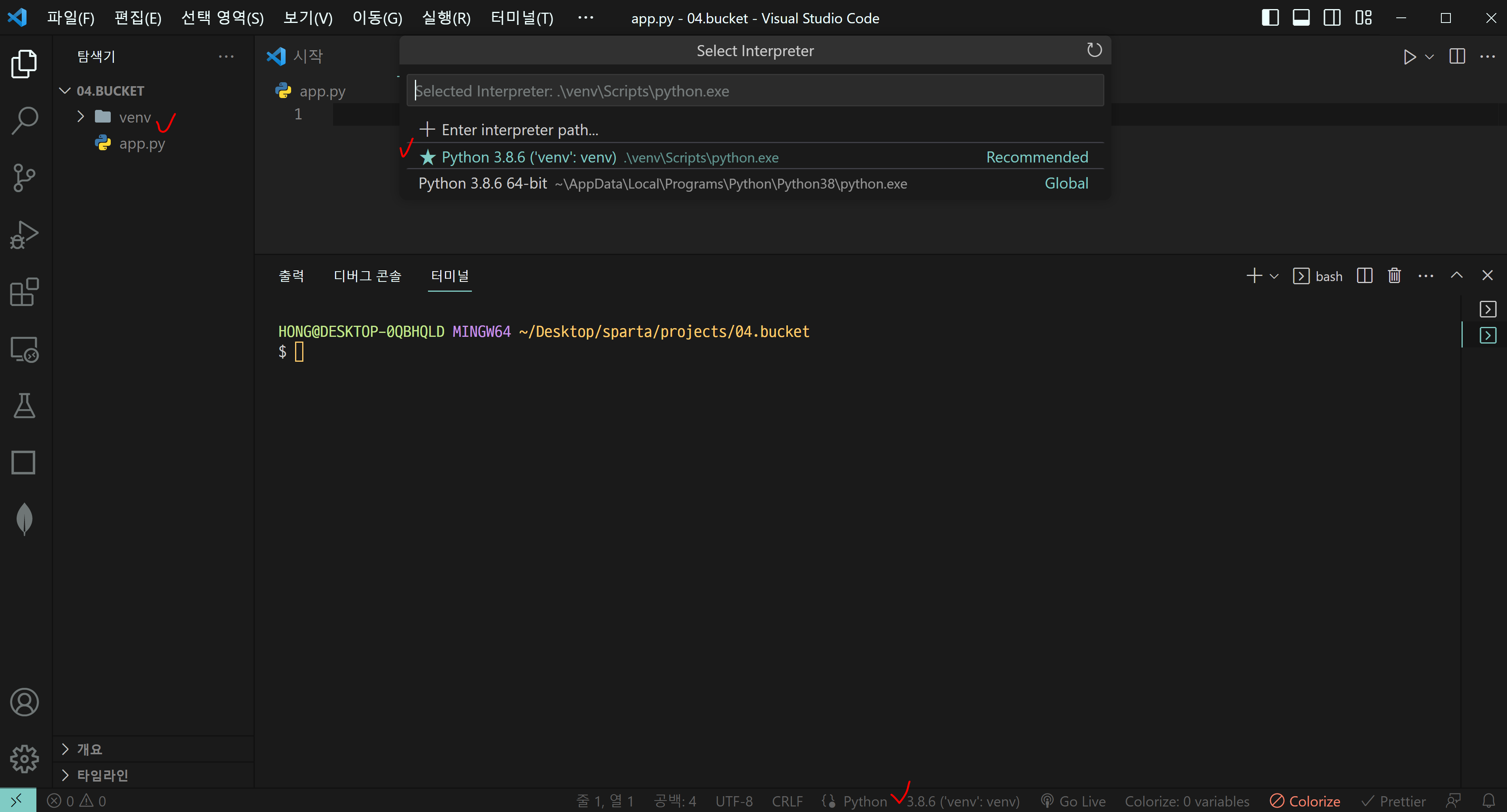Click the line and column indicator
Image resolution: width=1507 pixels, height=812 pixels.
click(x=605, y=801)
